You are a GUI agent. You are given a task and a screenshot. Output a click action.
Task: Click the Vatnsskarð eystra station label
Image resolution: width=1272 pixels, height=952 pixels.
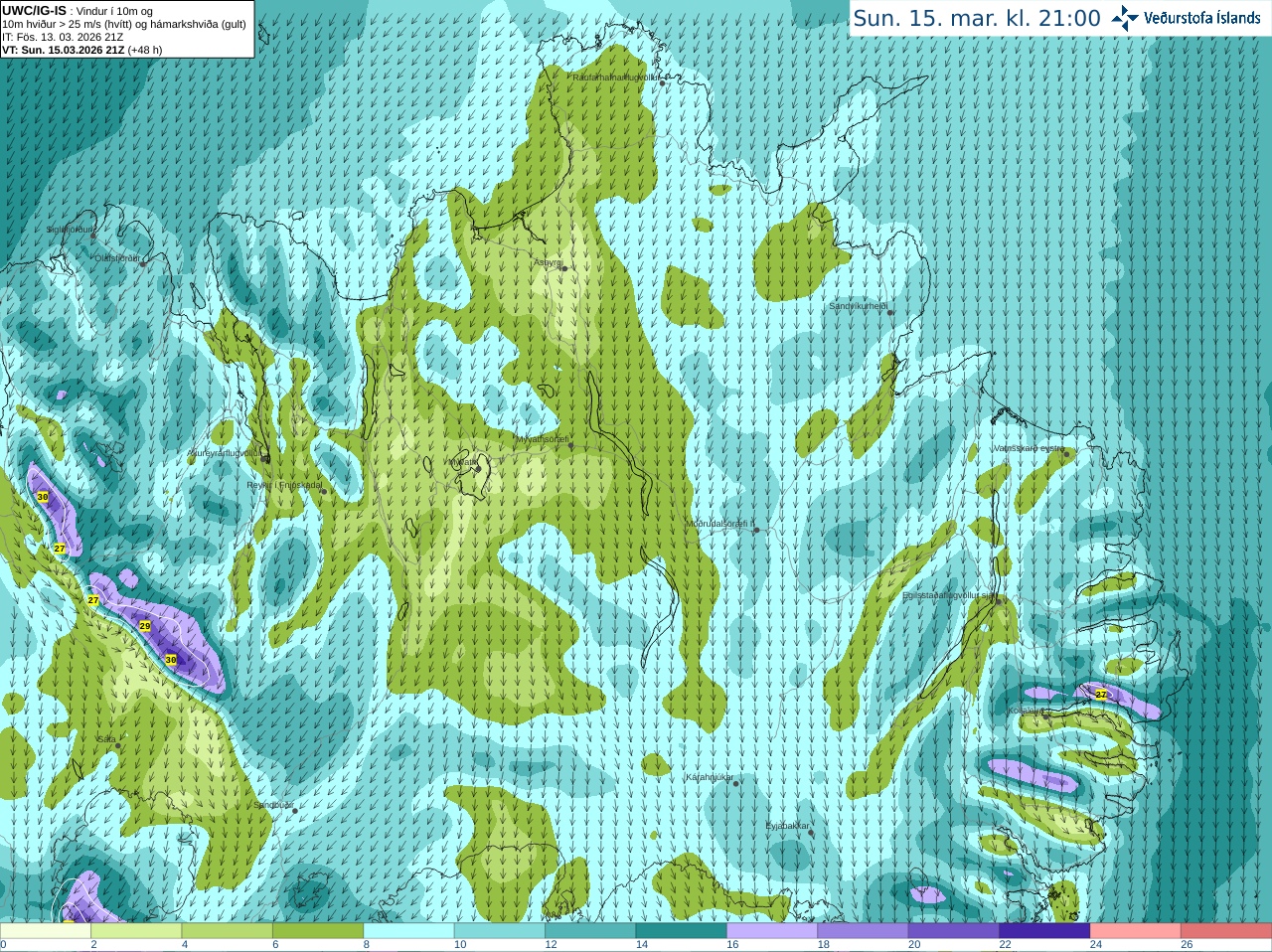pyautogui.click(x=1029, y=448)
